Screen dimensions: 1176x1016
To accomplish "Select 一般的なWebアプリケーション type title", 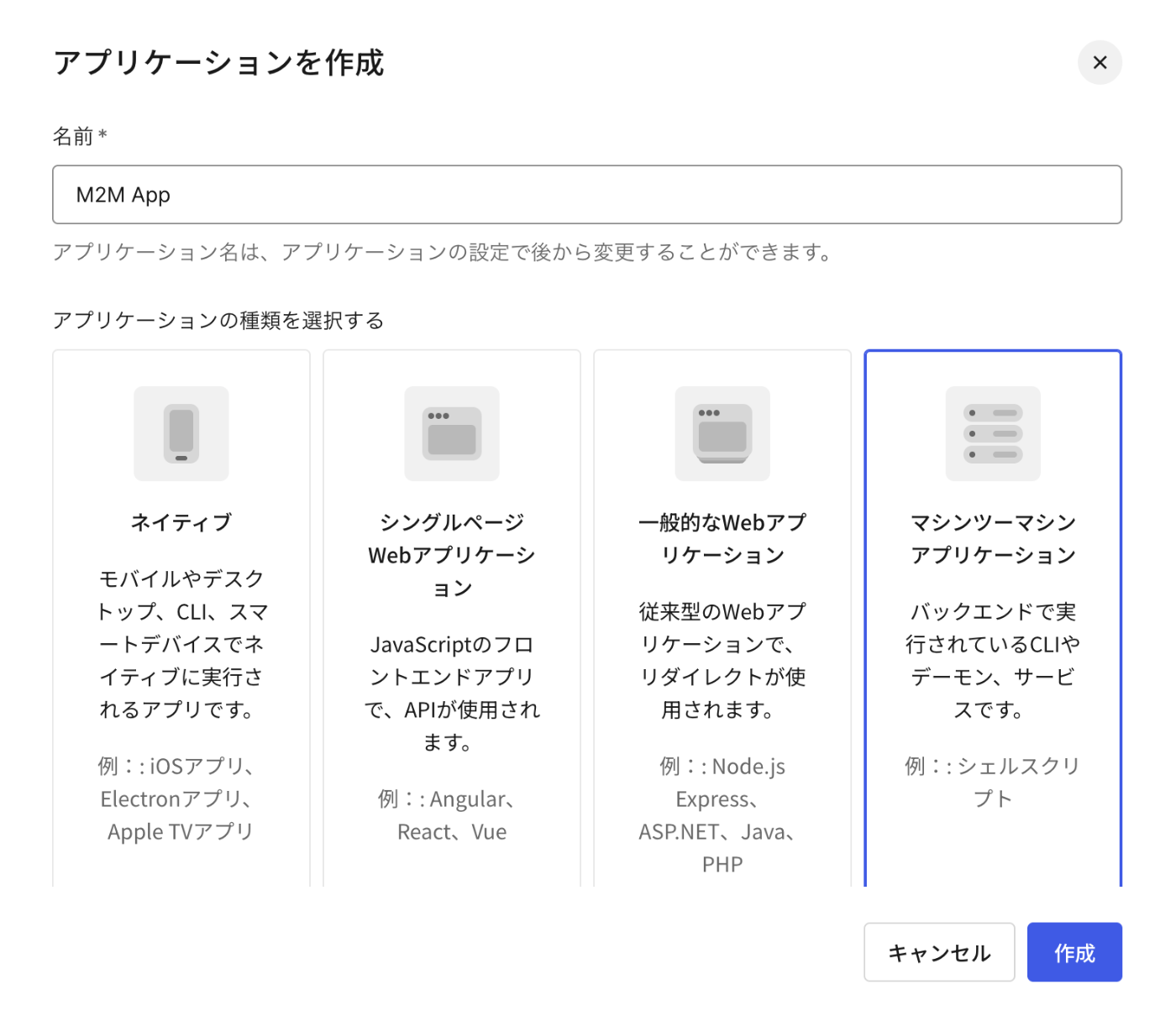I will pos(722,539).
